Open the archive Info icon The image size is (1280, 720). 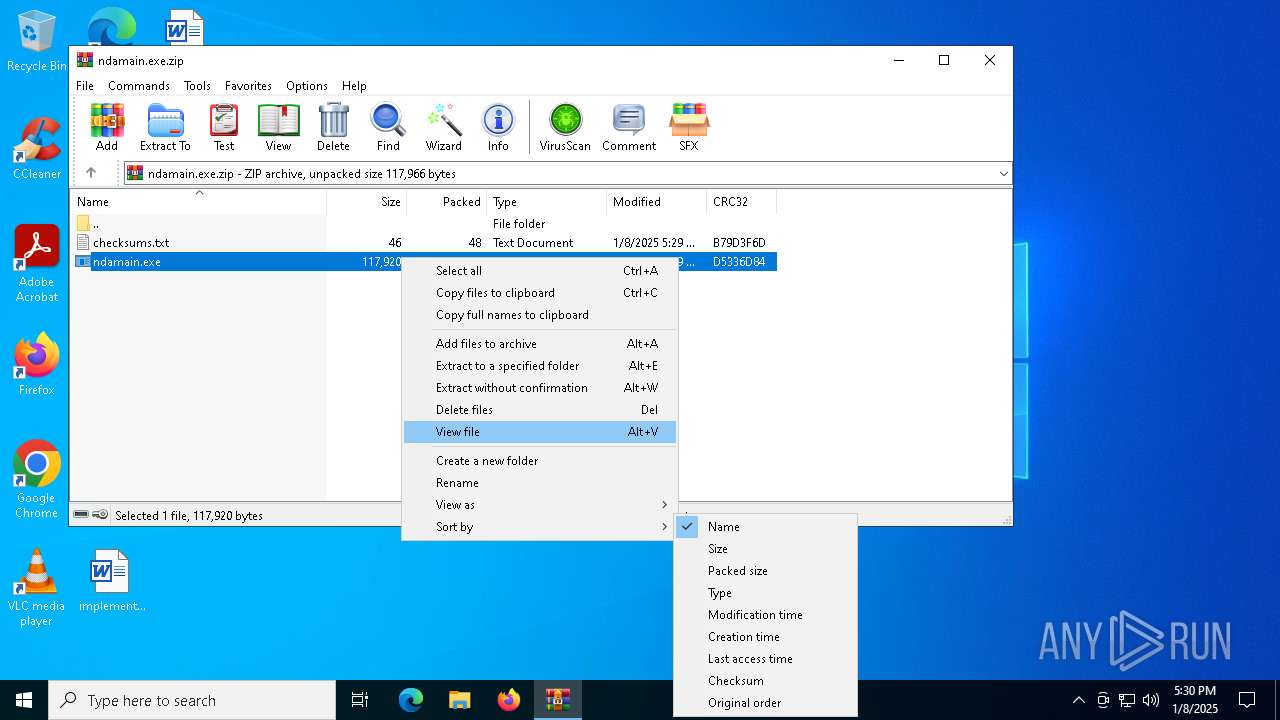tap(498, 128)
